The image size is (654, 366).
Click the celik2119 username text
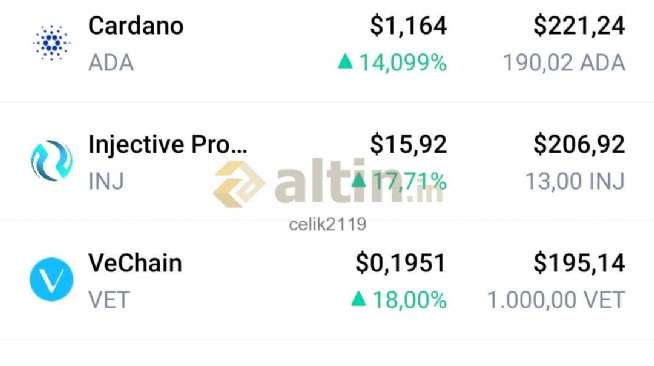tap(328, 225)
